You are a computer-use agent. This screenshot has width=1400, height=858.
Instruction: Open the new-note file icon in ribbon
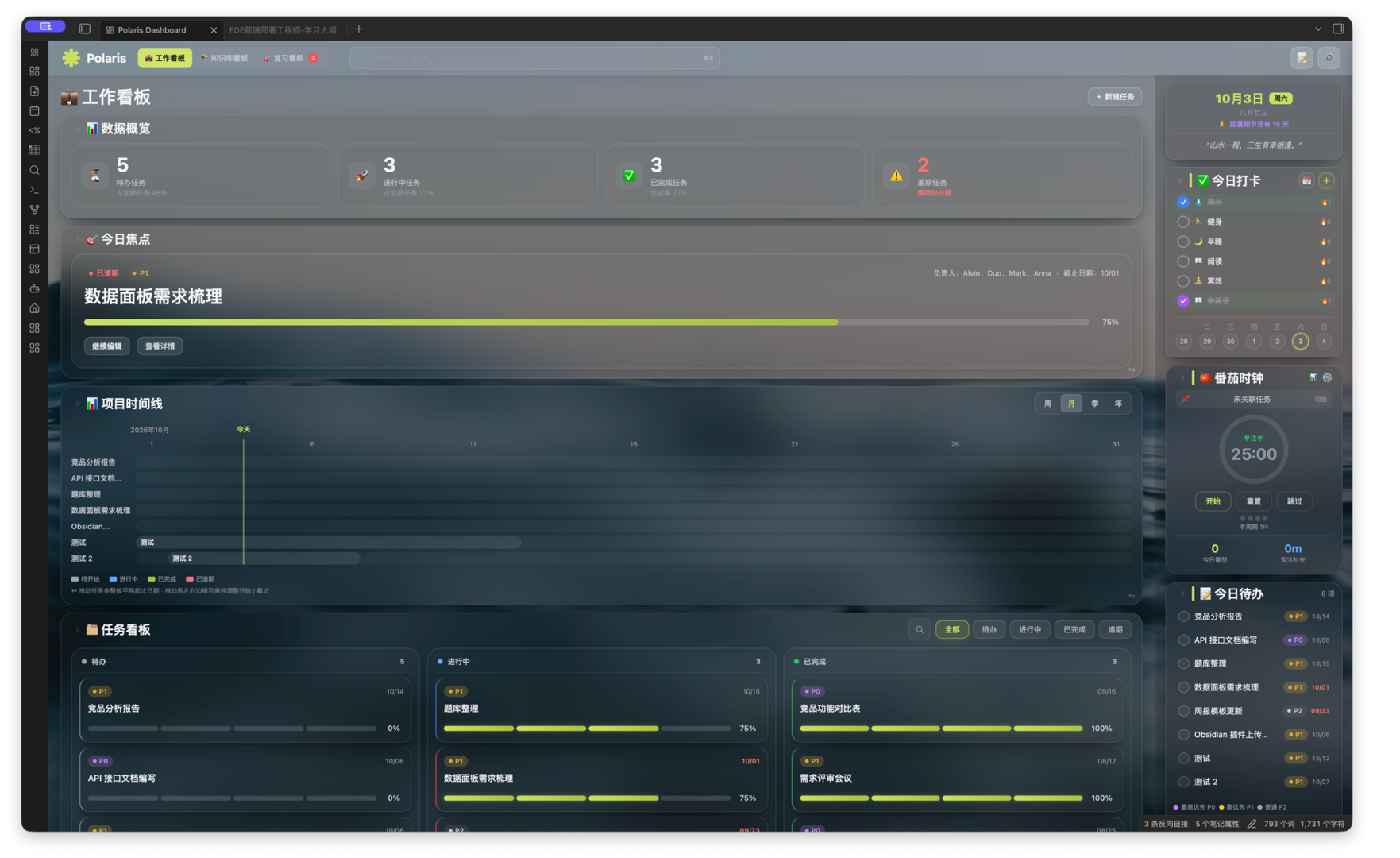coord(34,91)
